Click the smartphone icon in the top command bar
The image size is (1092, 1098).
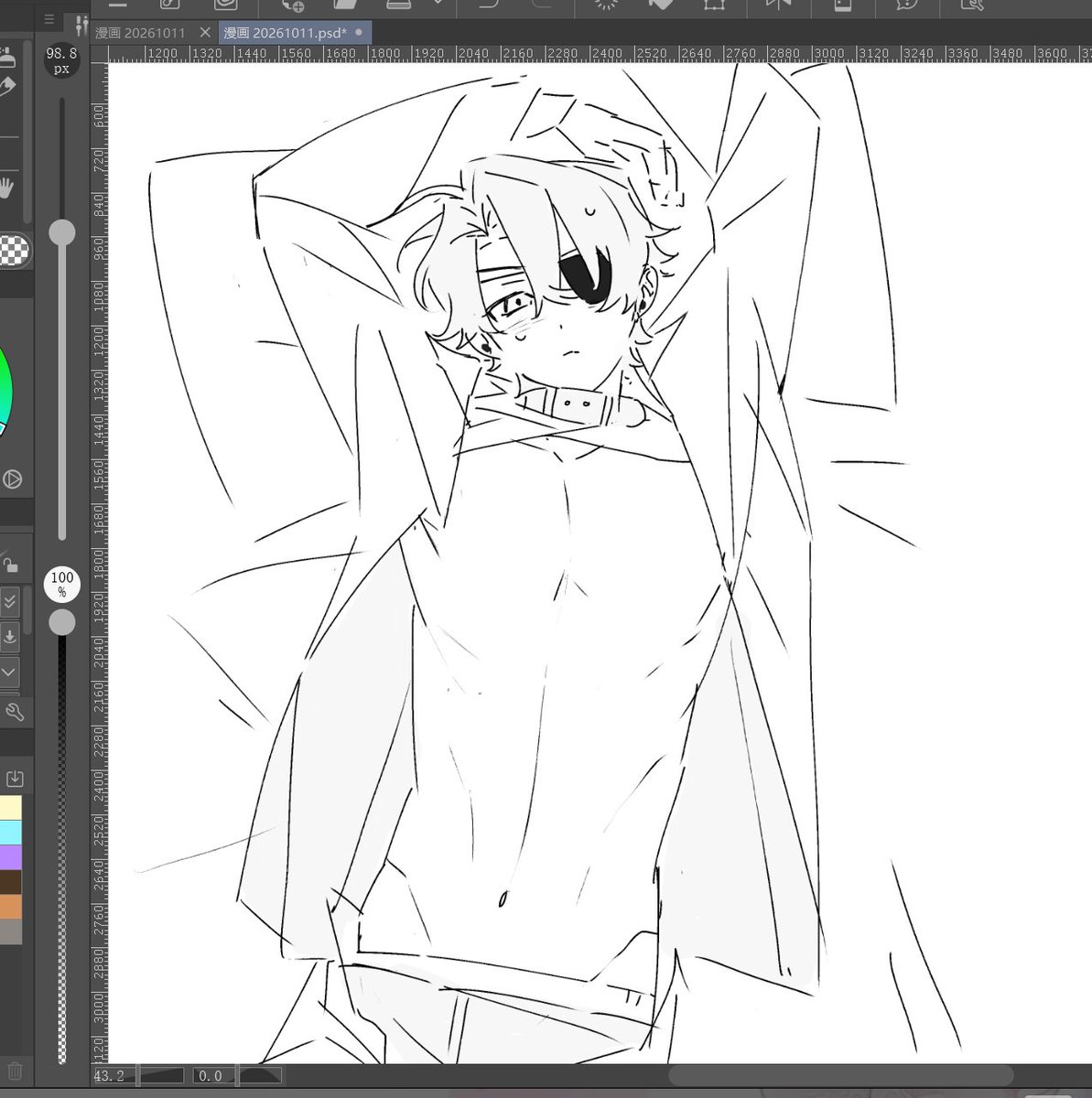(842, 4)
